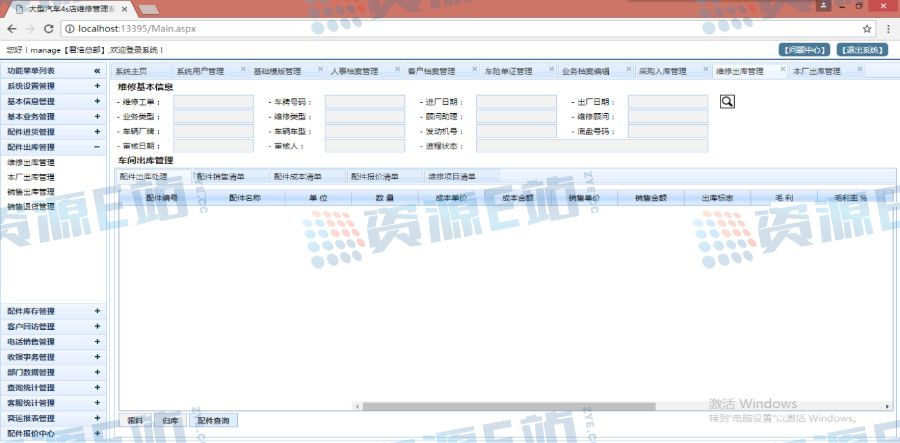
Task: Click the 归库 button
Action: pos(170,421)
